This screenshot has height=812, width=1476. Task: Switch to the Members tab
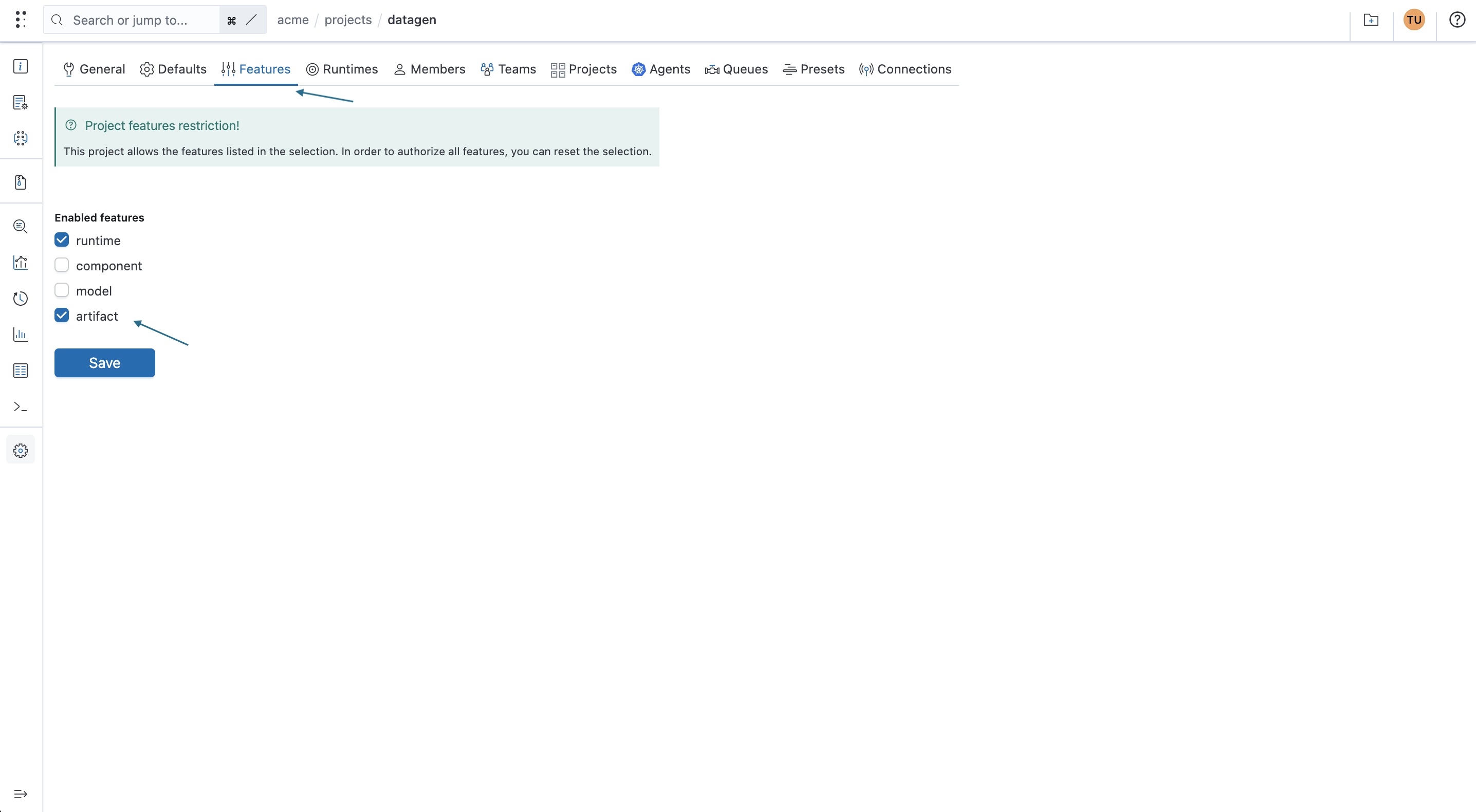(430, 69)
